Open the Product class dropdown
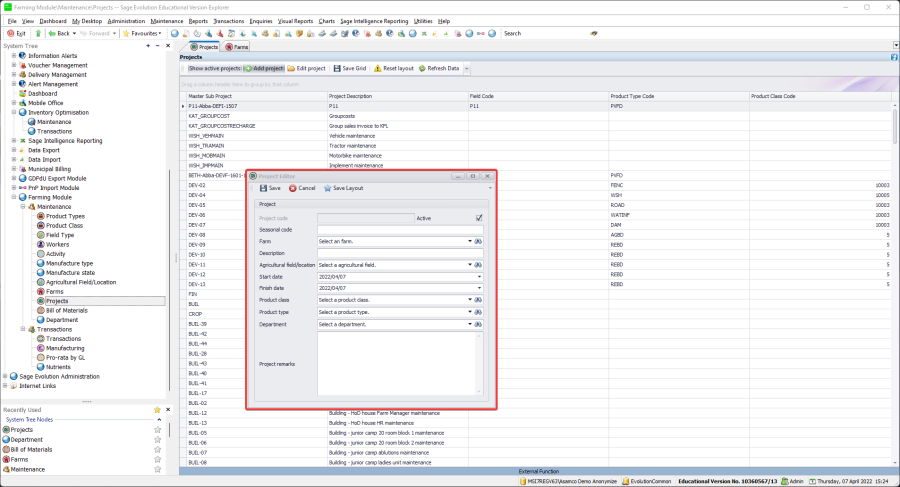 coord(469,300)
